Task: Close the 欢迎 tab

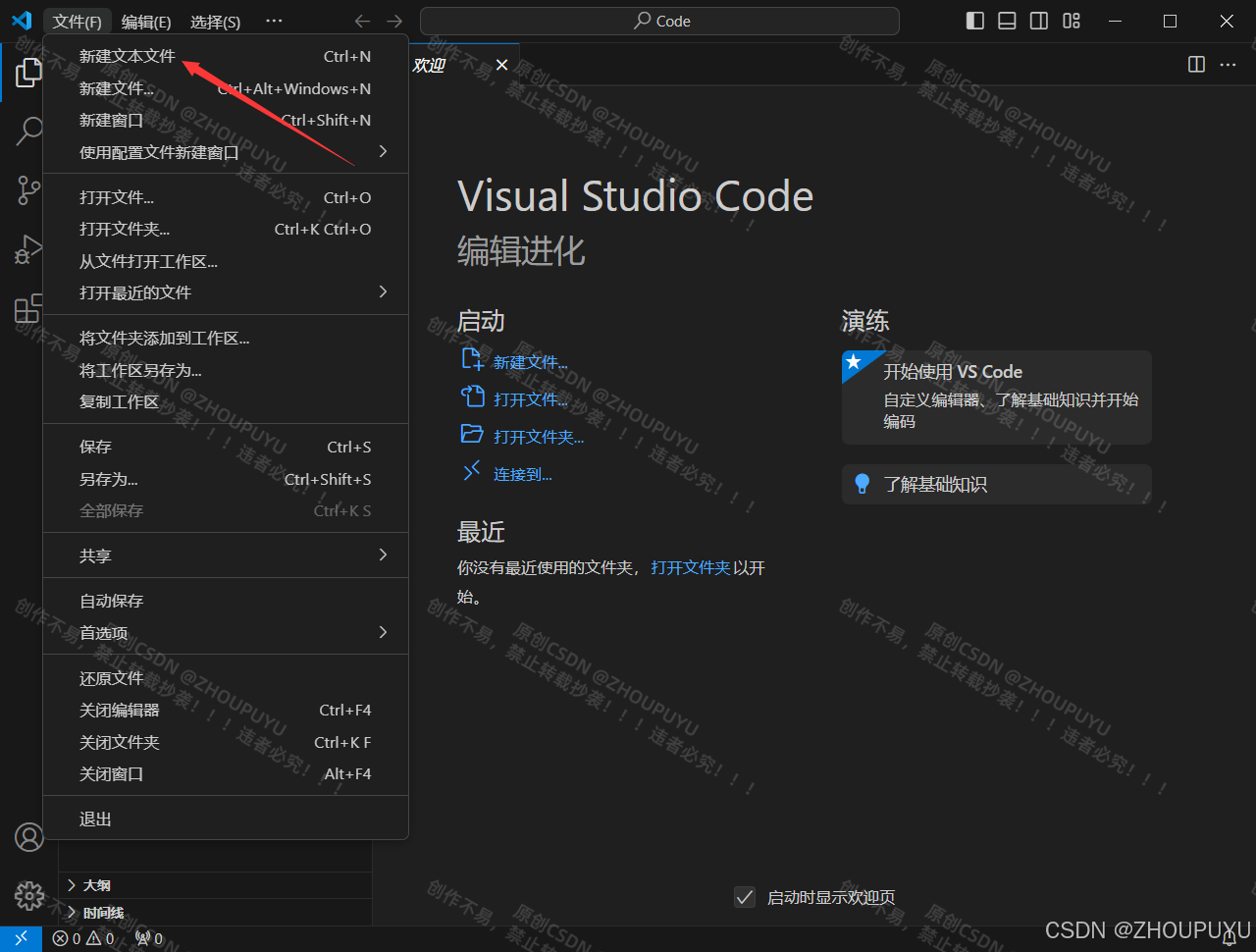Action: (x=501, y=64)
